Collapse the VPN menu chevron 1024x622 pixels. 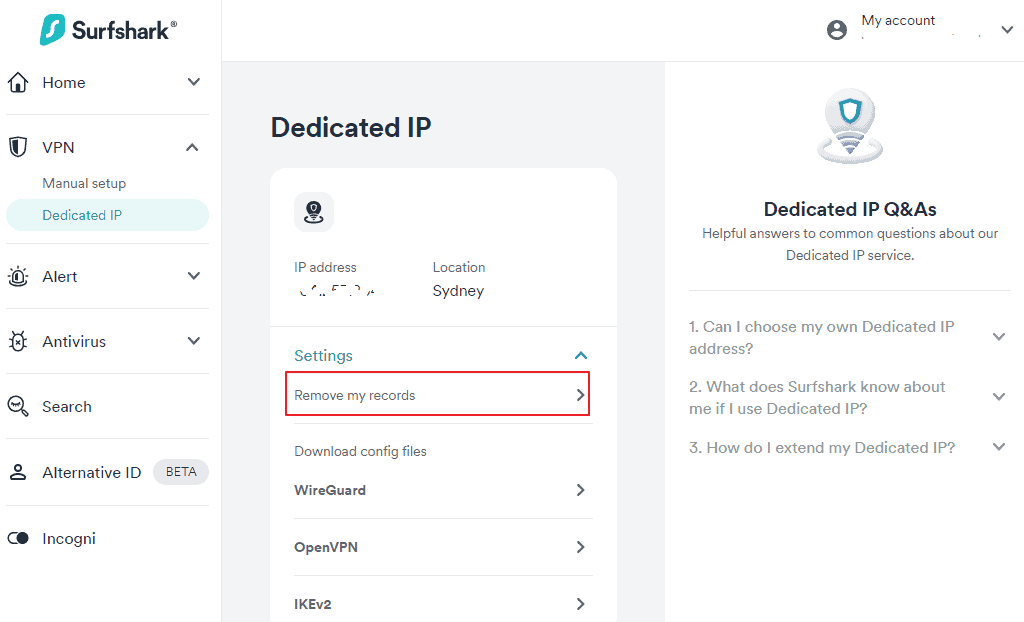[192, 147]
